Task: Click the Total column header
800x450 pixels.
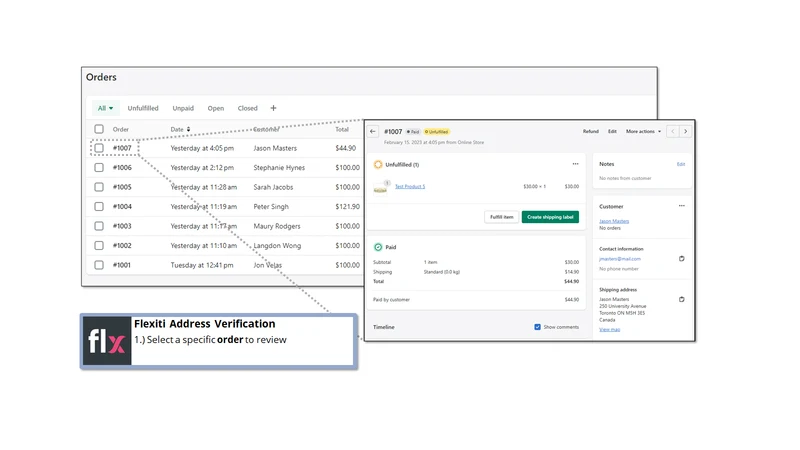Action: tap(342, 129)
